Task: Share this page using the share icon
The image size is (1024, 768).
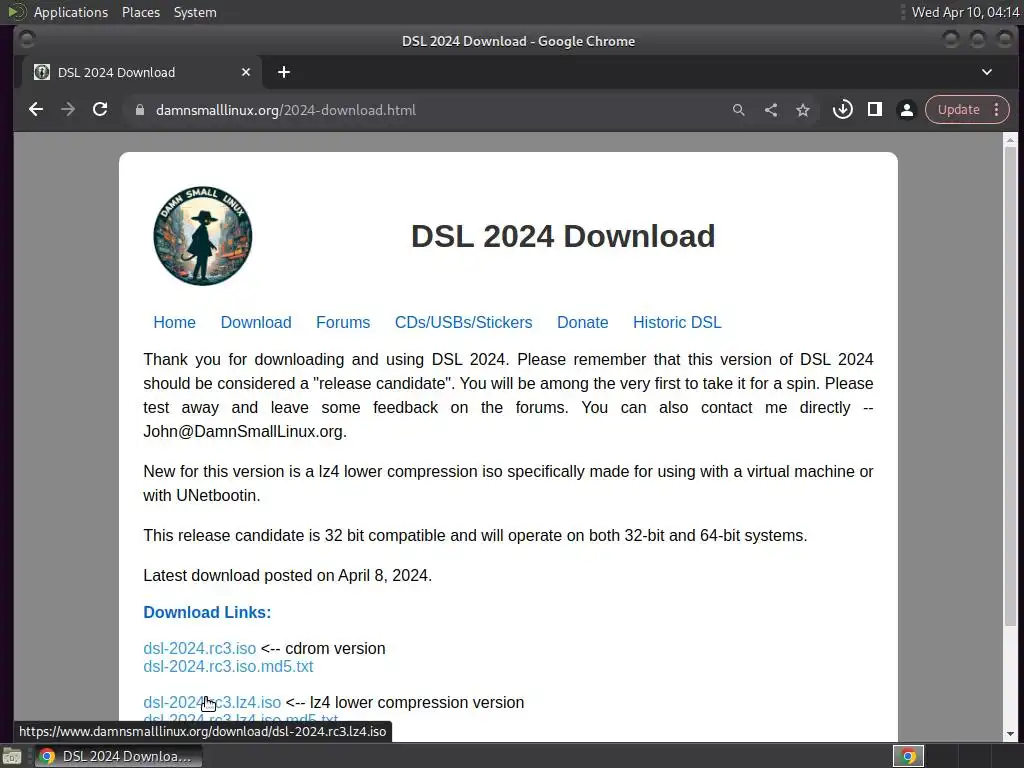Action: pos(771,110)
